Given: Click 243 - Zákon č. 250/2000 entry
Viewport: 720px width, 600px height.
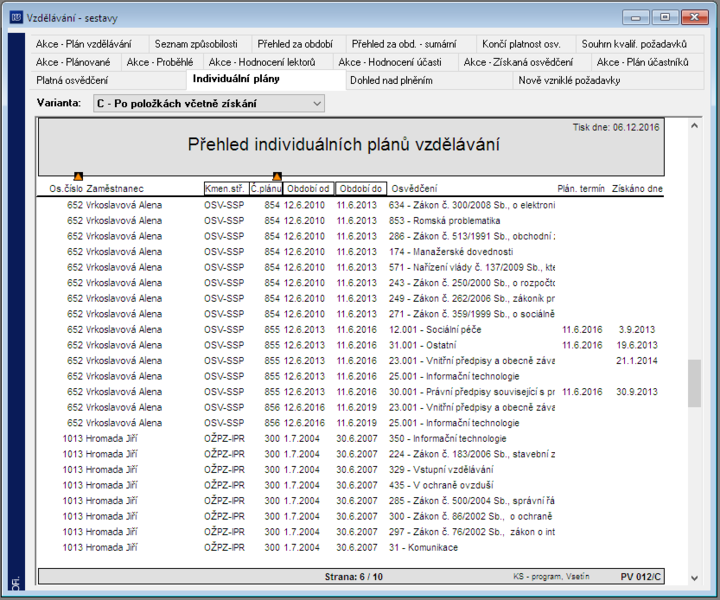Looking at the screenshot, I should pyautogui.click(x=472, y=283).
